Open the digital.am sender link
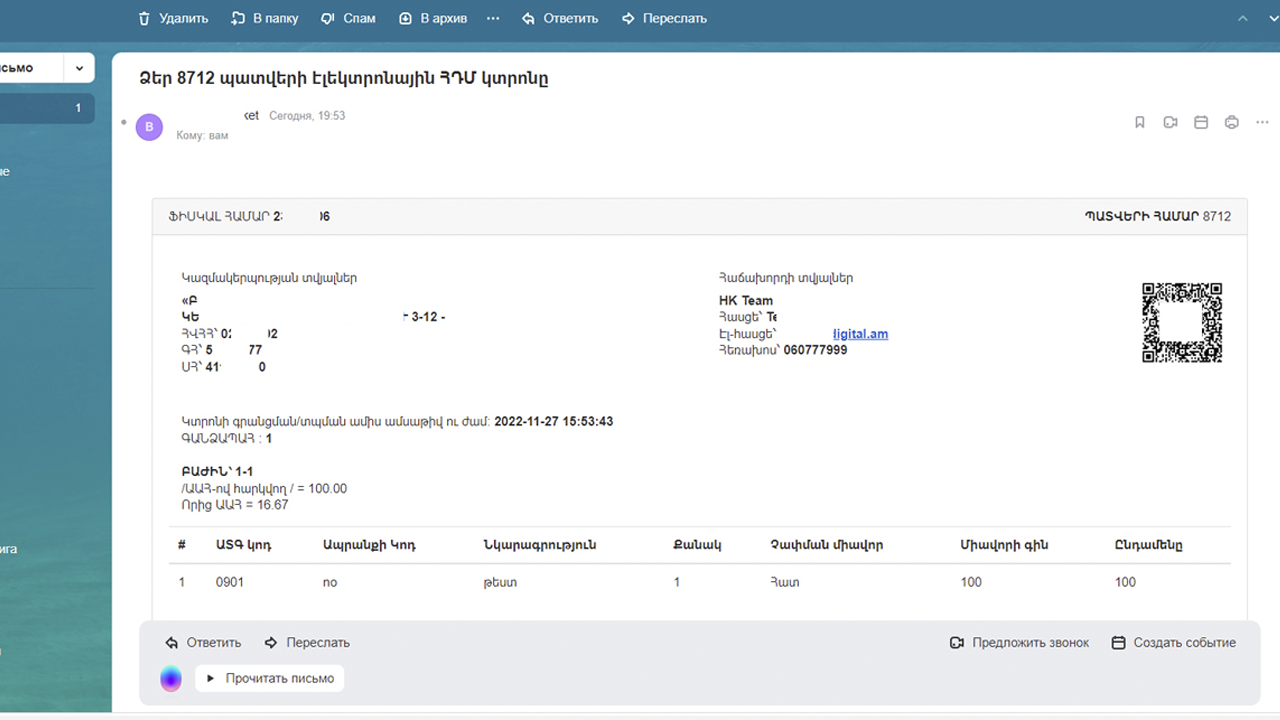Screen dimensions: 1280x720 [862, 333]
